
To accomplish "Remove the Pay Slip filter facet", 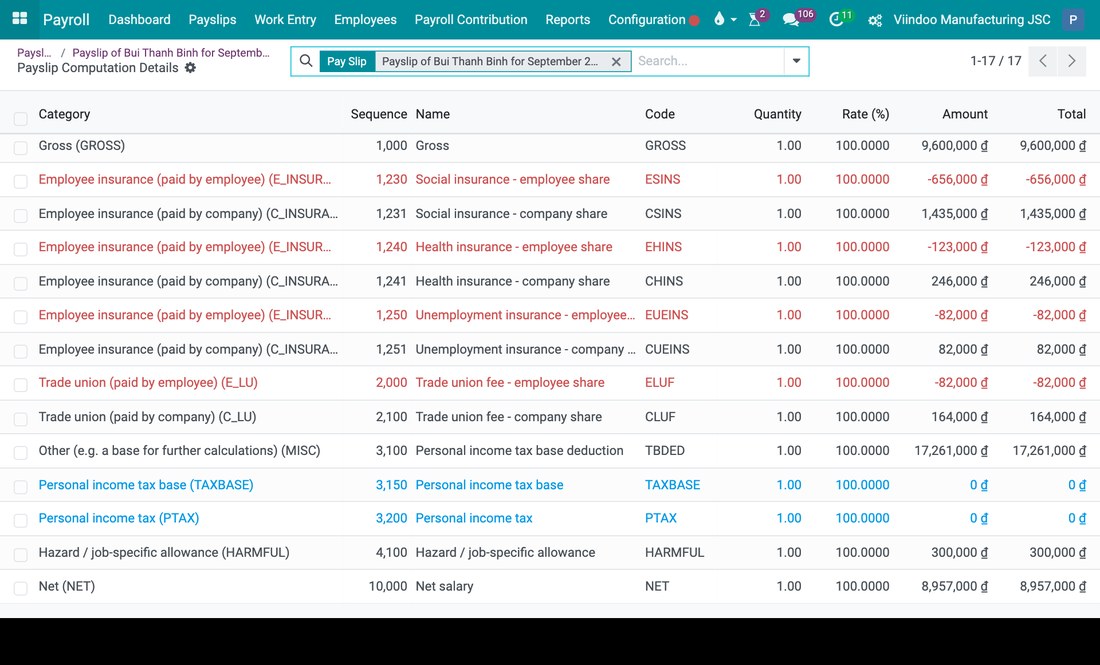I will (616, 62).
